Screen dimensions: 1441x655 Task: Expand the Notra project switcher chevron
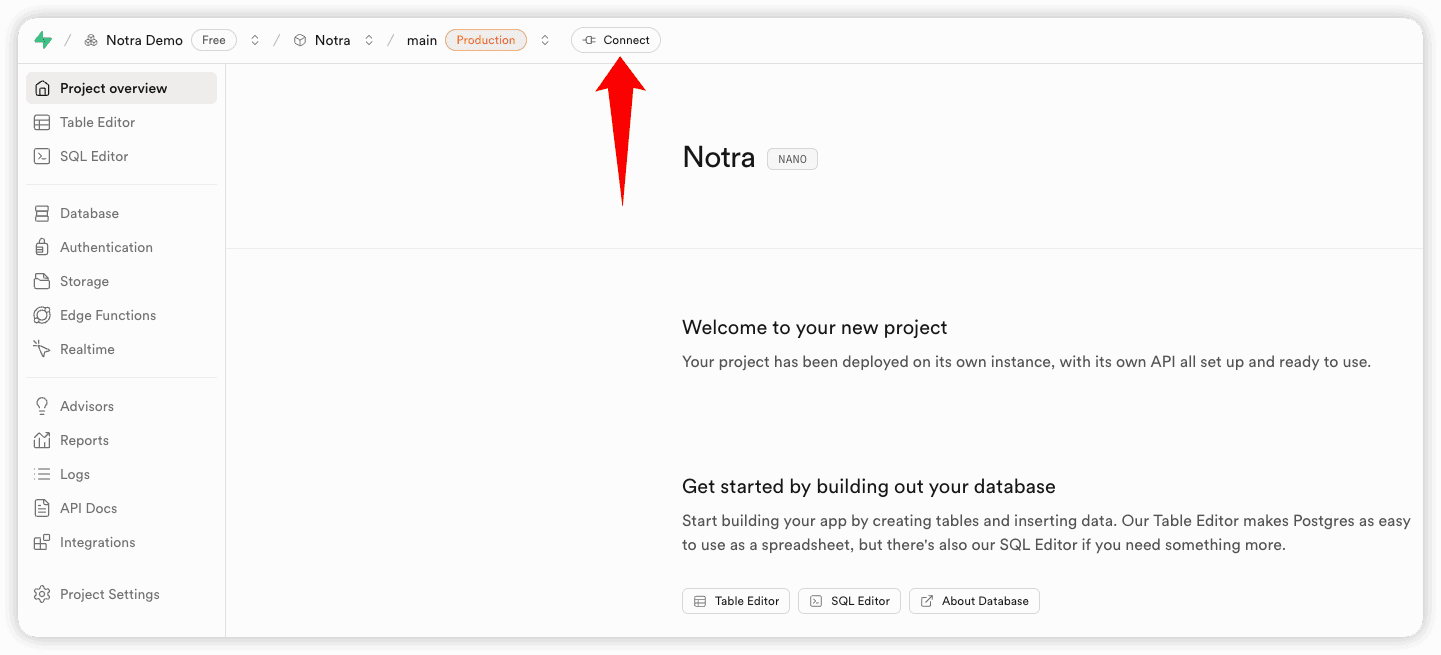(x=369, y=41)
